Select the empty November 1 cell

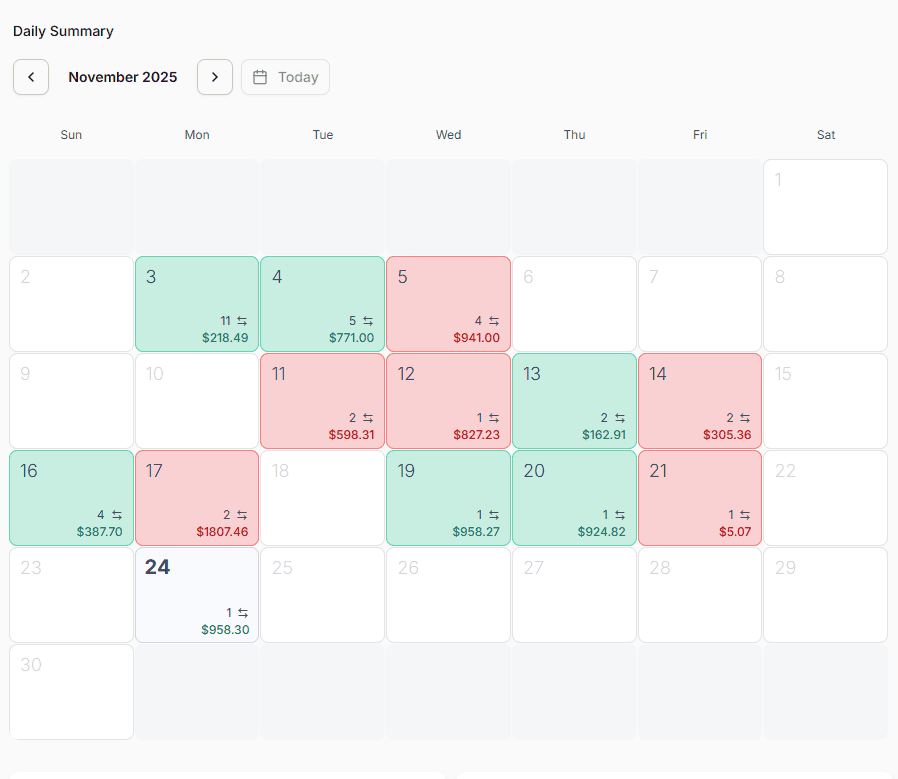[x=825, y=207]
